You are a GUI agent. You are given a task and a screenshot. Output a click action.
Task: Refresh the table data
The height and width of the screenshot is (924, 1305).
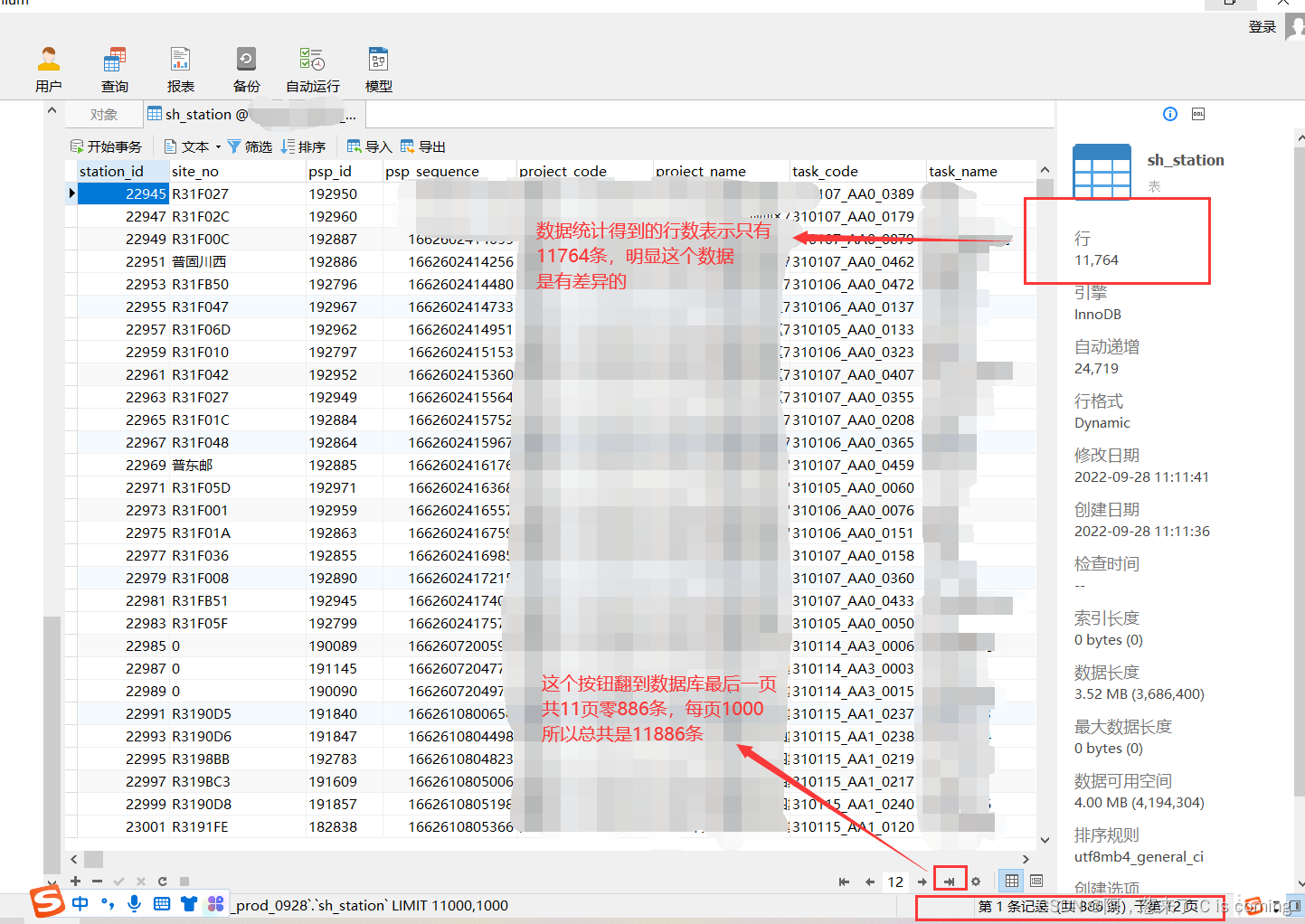click(x=162, y=881)
